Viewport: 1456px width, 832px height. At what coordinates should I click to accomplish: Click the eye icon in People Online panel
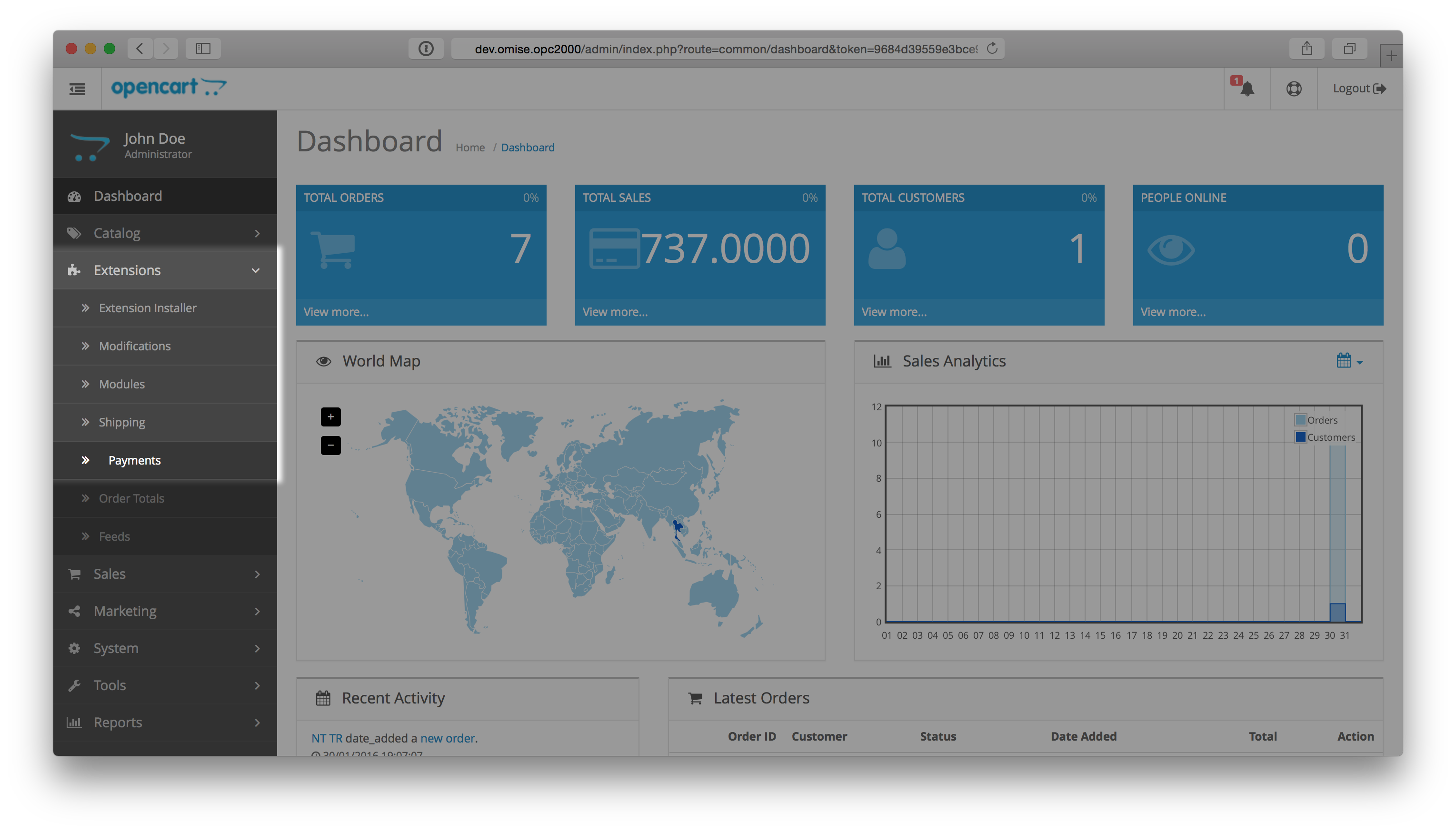[1172, 249]
